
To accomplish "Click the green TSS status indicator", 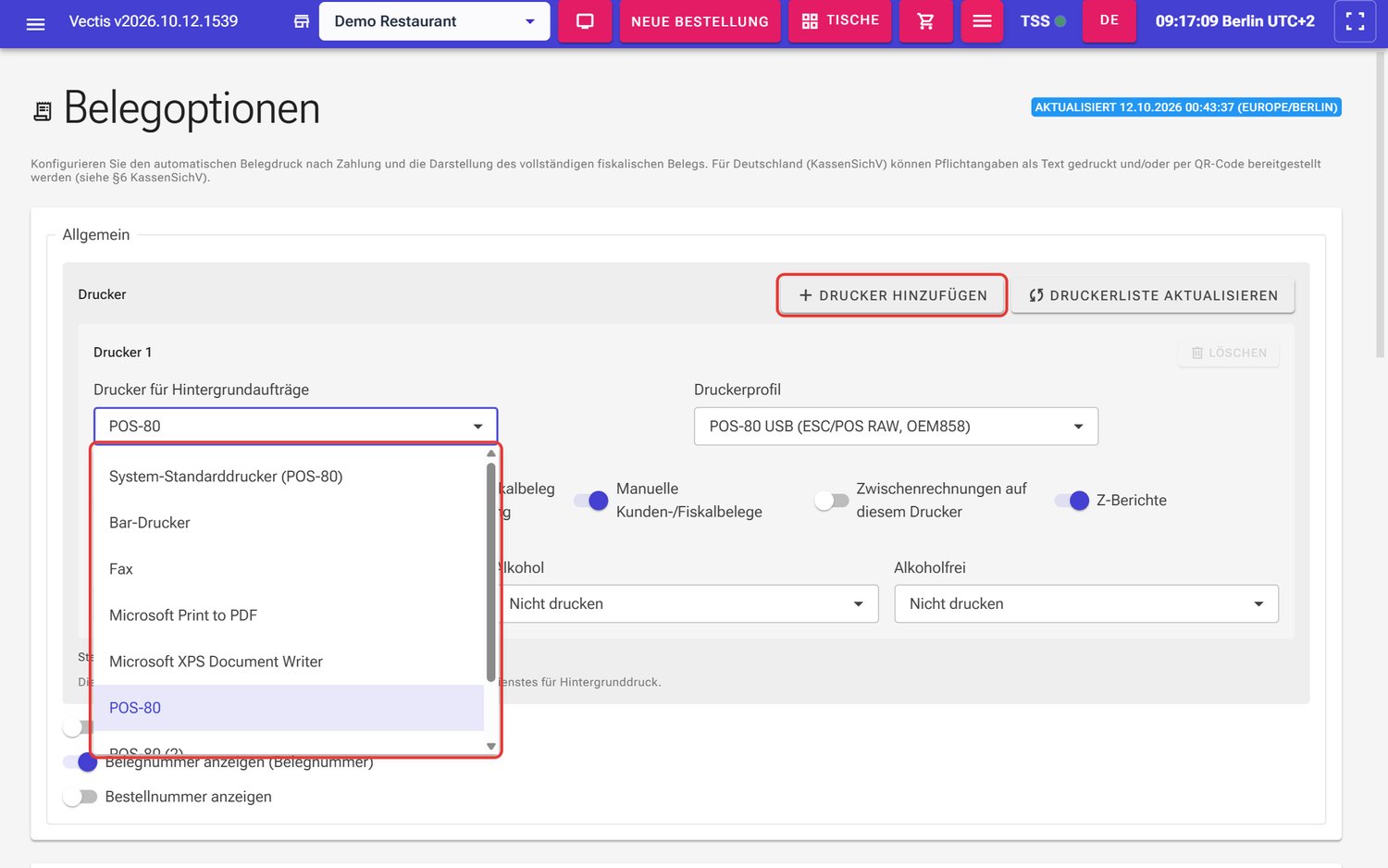I will (x=1060, y=21).
